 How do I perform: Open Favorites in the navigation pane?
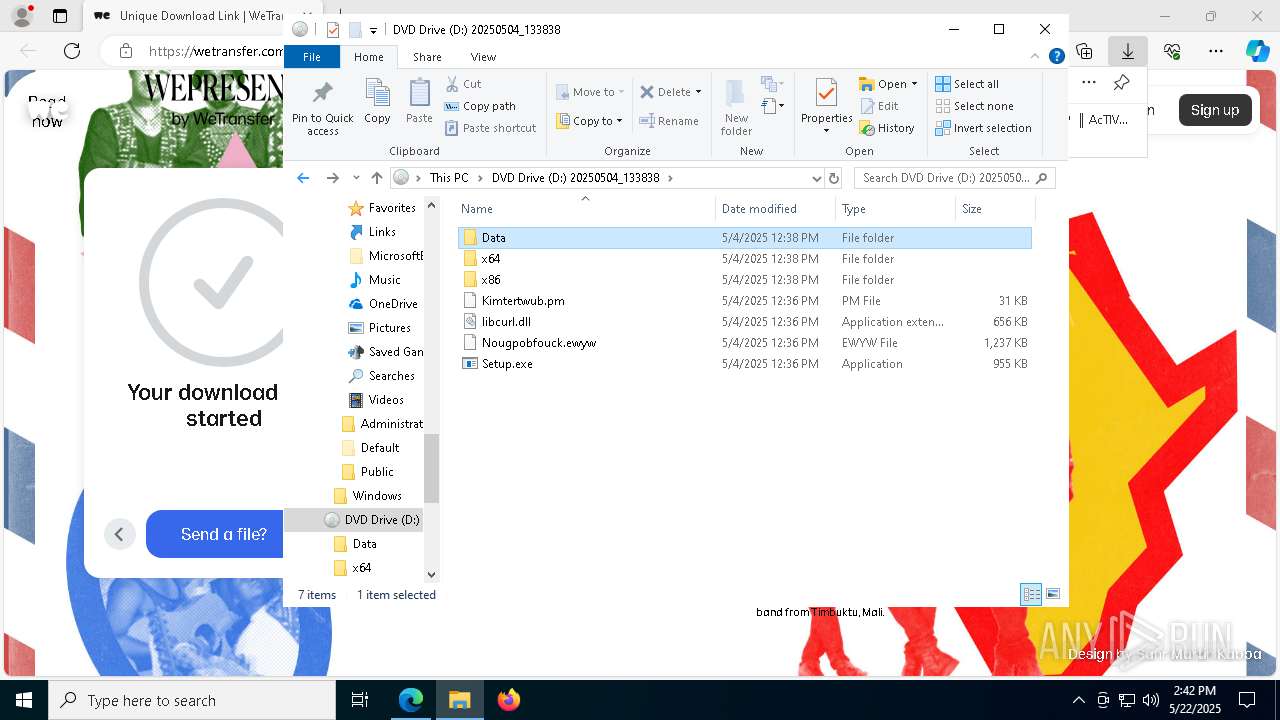(x=381, y=208)
